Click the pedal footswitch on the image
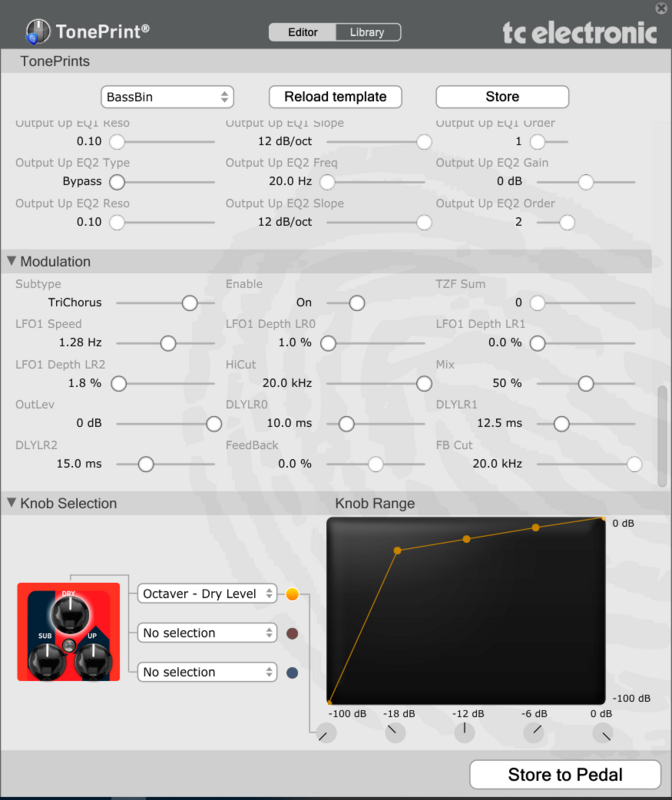Image resolution: width=672 pixels, height=800 pixels. pos(69,645)
